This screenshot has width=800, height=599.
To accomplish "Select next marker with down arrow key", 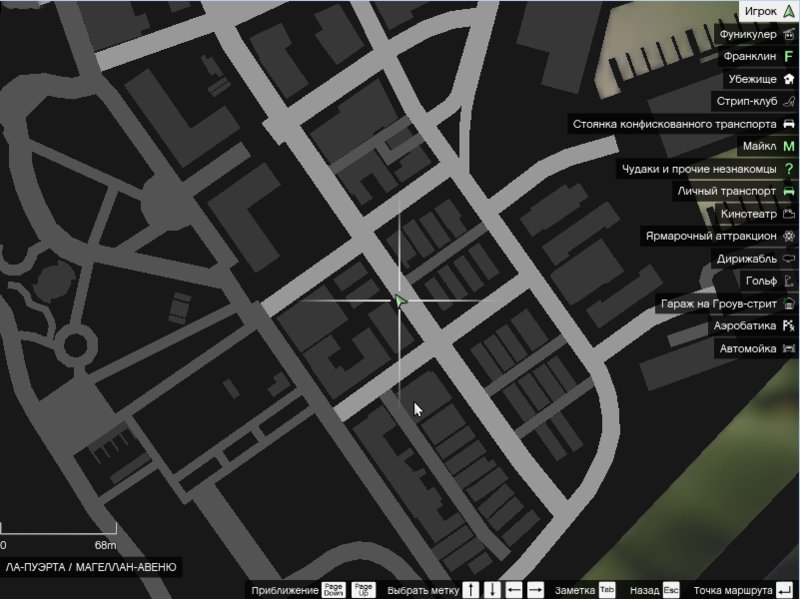I will click(492, 590).
